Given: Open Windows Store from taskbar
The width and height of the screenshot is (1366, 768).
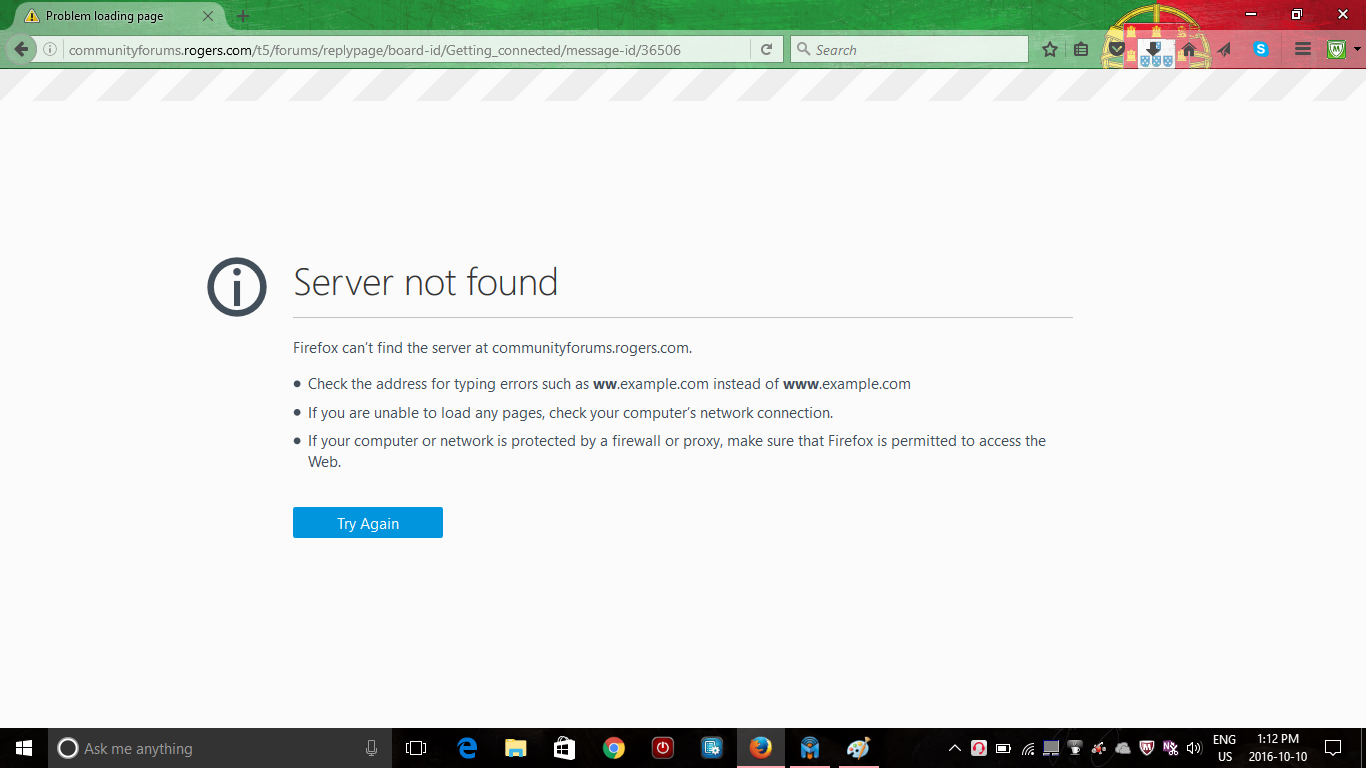Looking at the screenshot, I should [565, 748].
